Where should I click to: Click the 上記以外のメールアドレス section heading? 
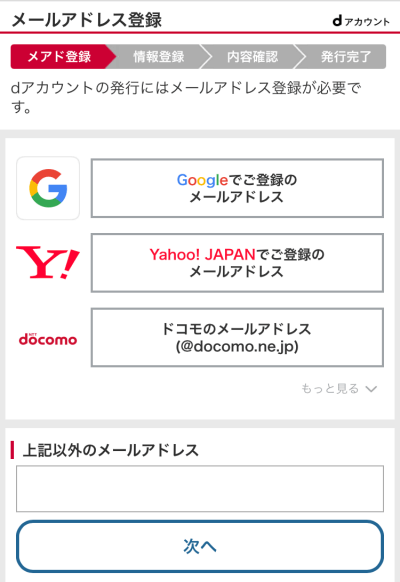[111, 450]
